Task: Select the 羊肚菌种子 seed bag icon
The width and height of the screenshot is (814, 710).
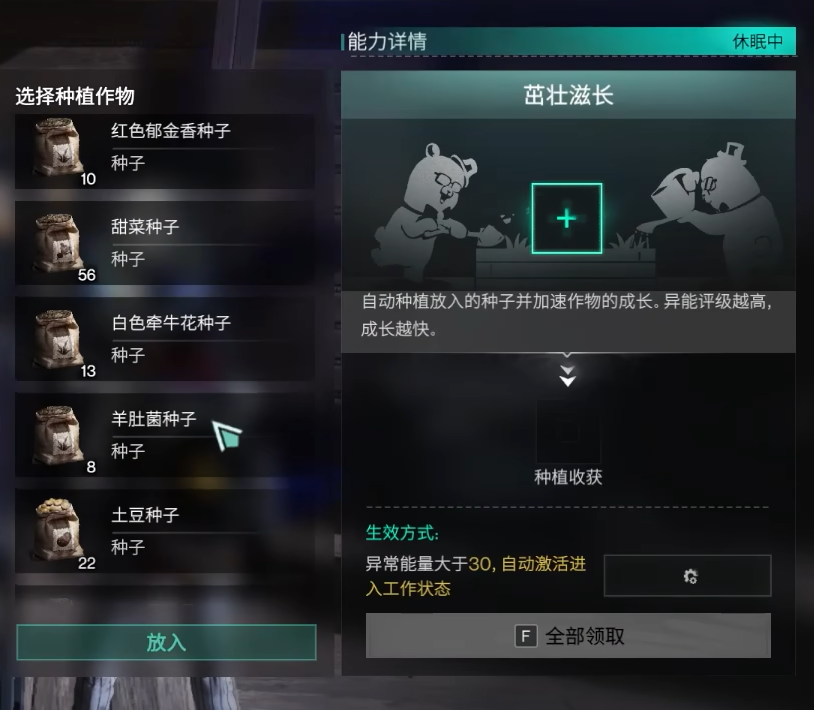Action: (58, 435)
